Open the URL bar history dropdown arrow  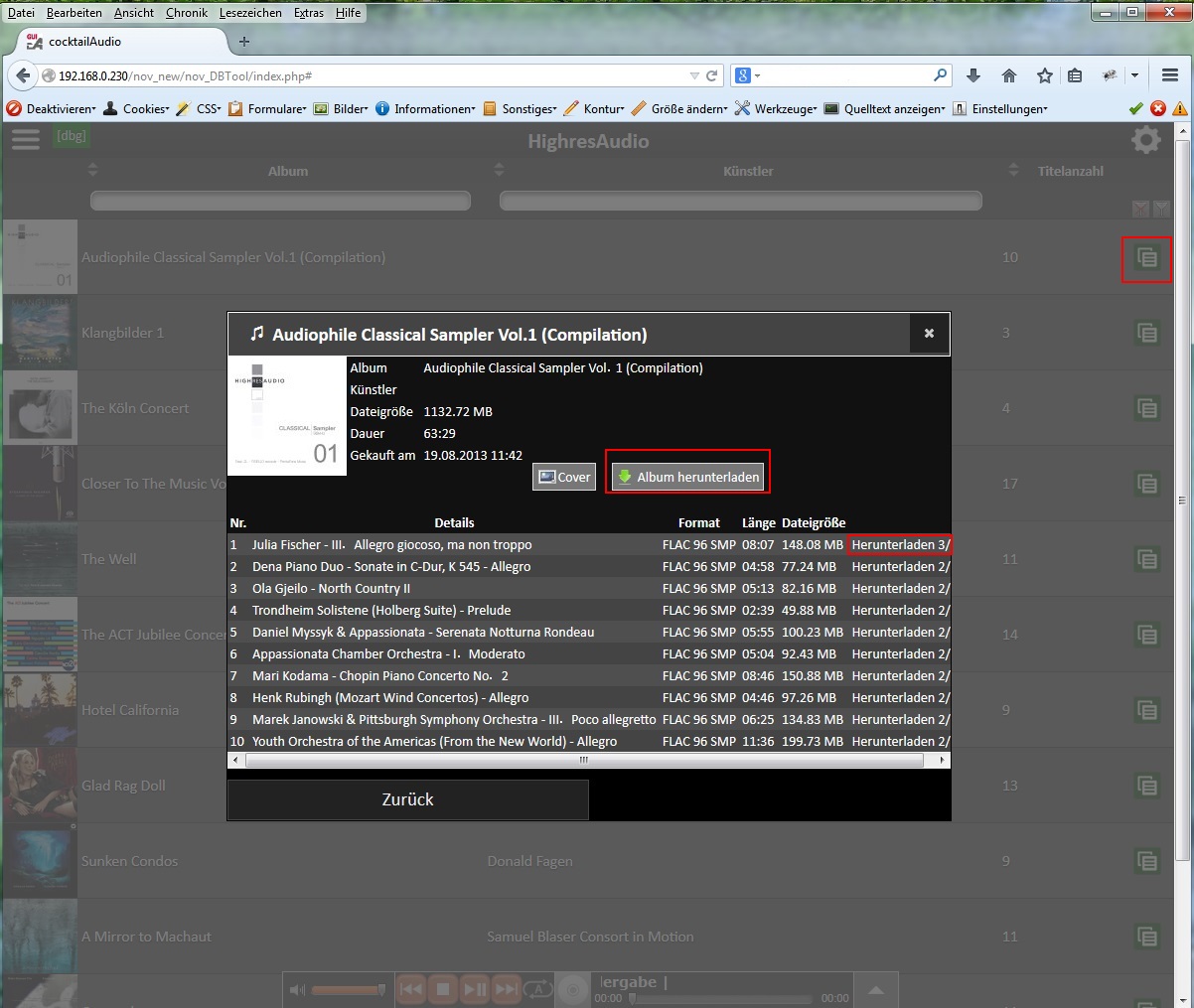(x=694, y=75)
